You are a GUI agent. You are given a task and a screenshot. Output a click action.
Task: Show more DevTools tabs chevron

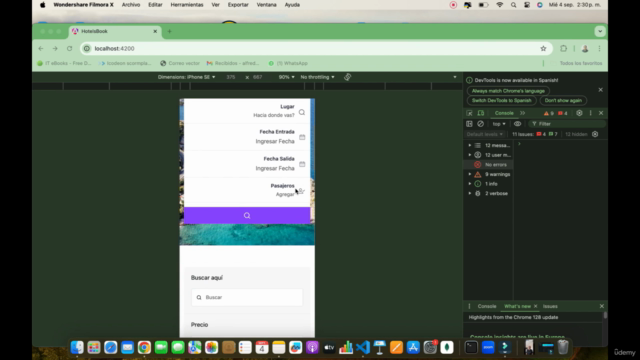coord(522,113)
